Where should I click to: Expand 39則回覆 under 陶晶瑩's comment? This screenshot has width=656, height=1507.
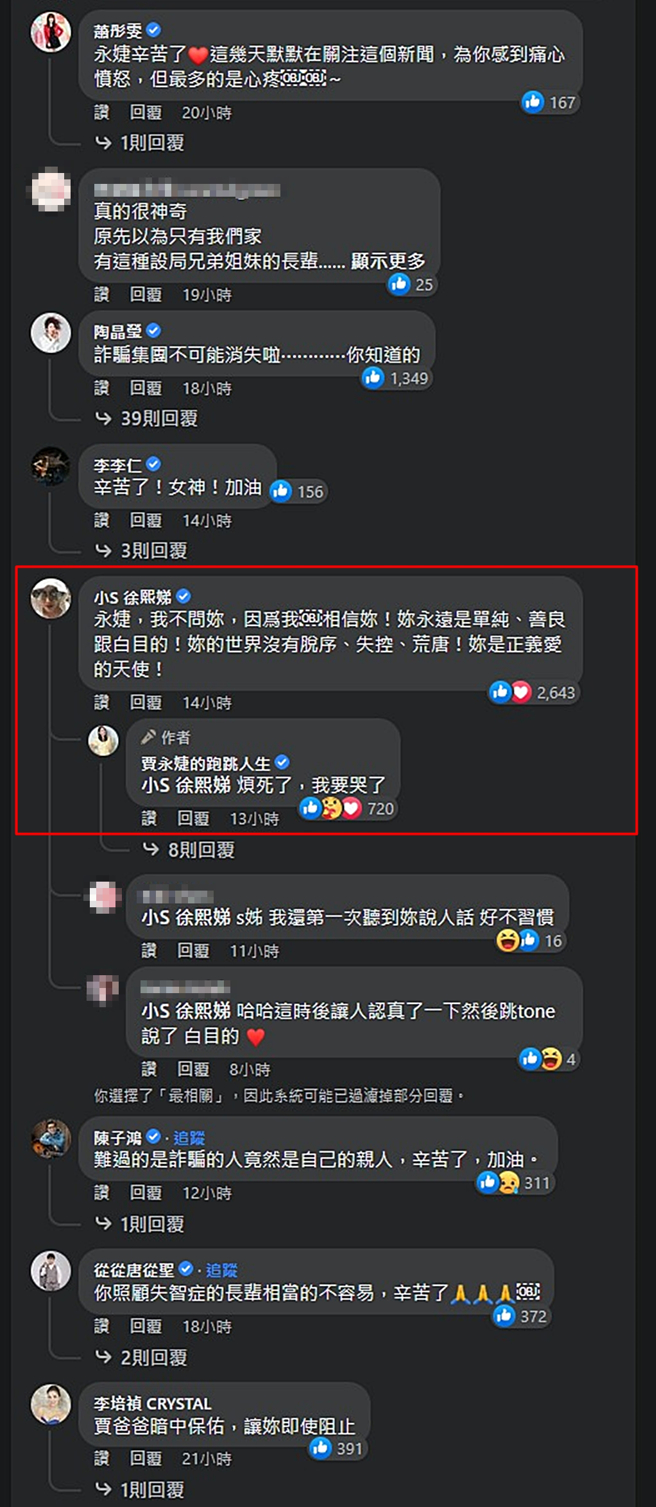146,418
